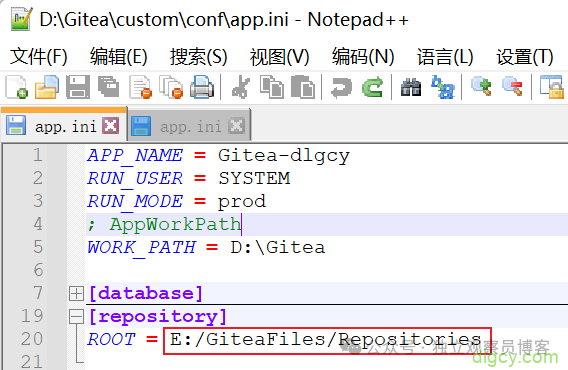Viewport: 568px width, 370px height.
Task: Click the RUN_MODE key
Action: (135, 202)
